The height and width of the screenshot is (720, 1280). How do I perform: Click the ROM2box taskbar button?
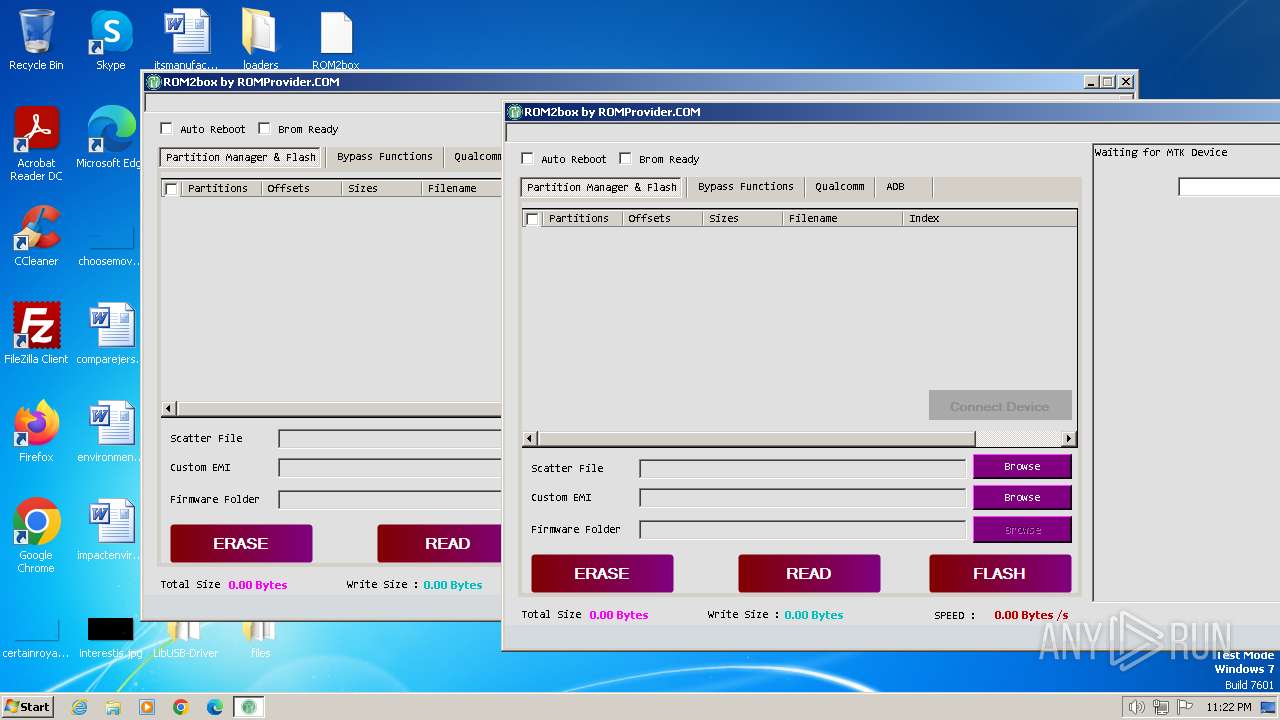[249, 707]
